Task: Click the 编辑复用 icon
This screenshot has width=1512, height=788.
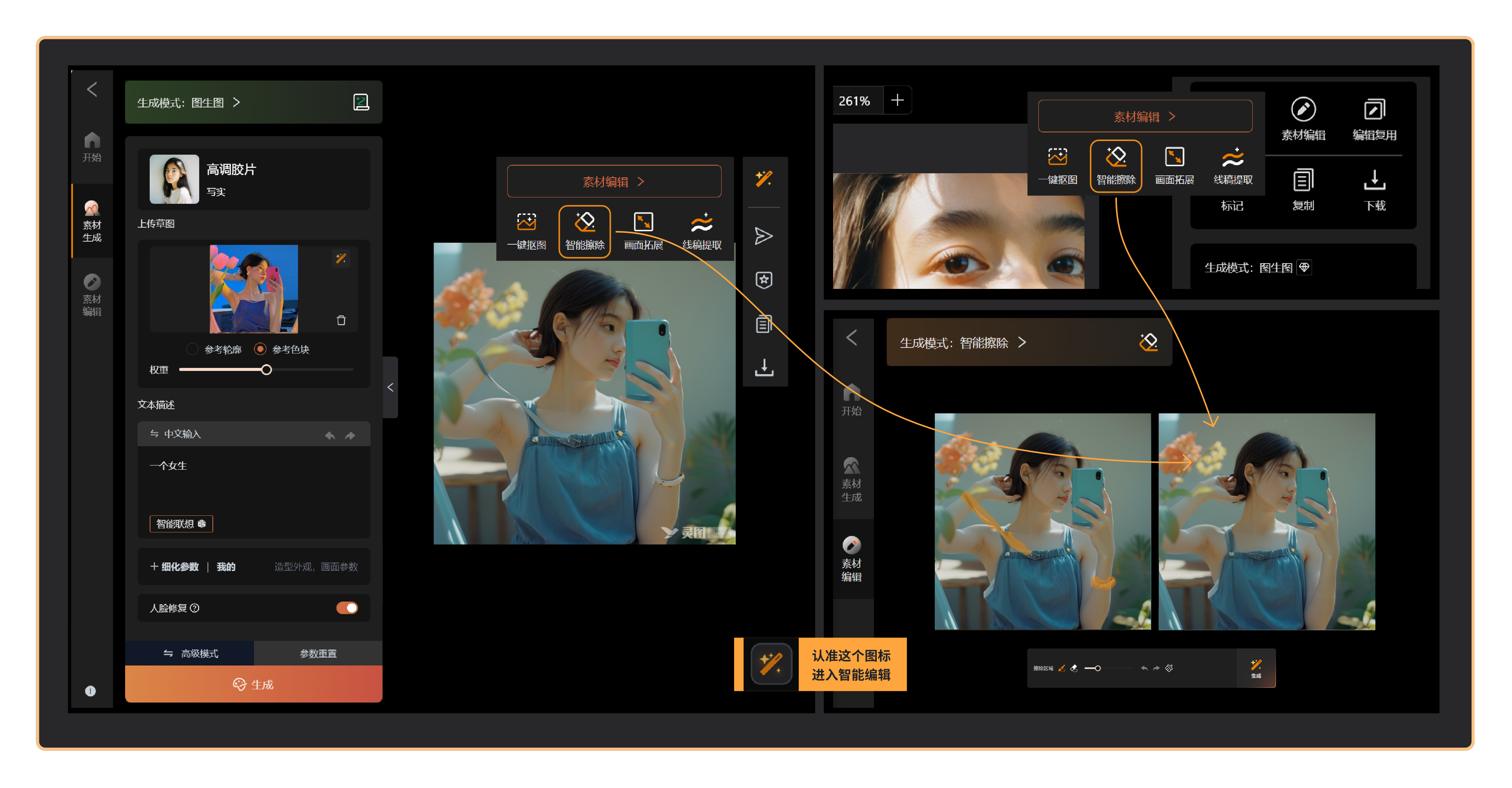Action: pyautogui.click(x=1374, y=109)
